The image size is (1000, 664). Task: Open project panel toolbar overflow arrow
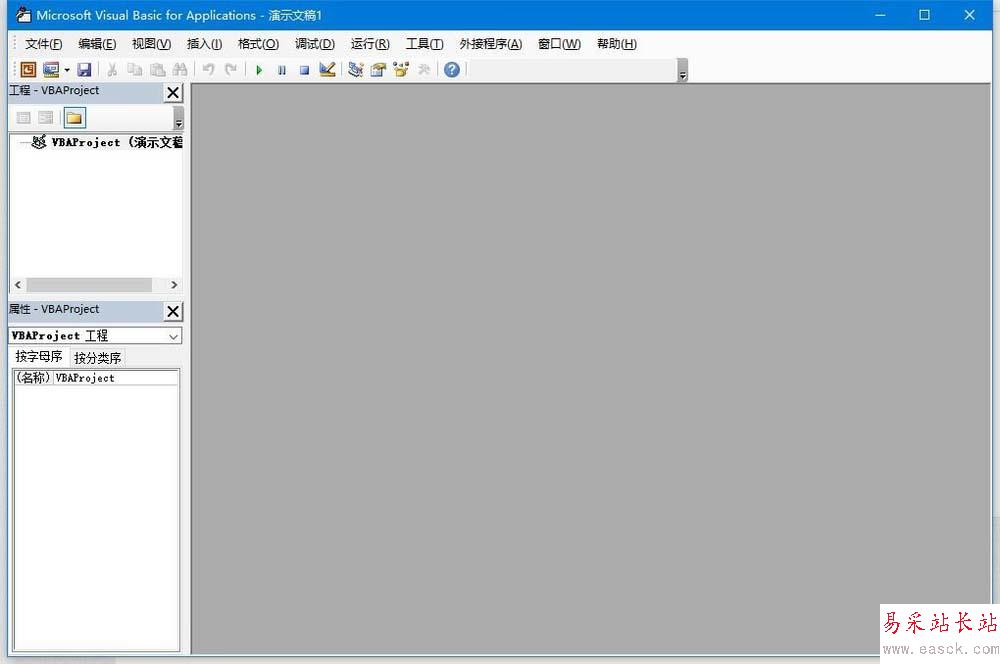pos(179,119)
